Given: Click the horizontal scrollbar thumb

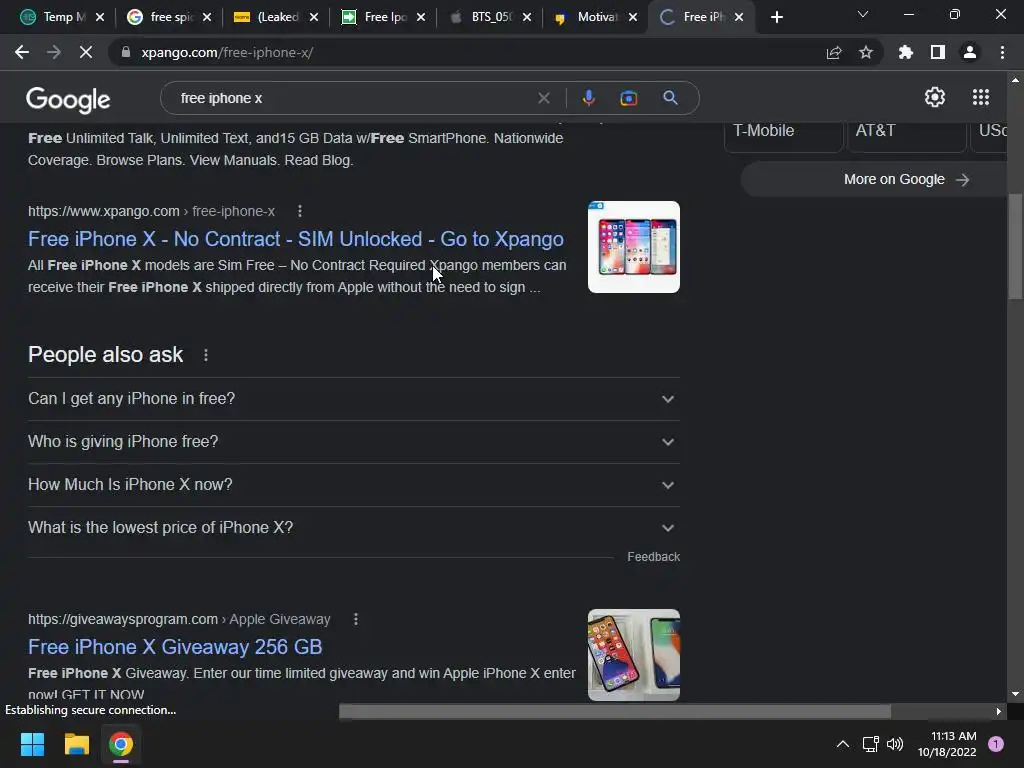Looking at the screenshot, I should tap(615, 711).
